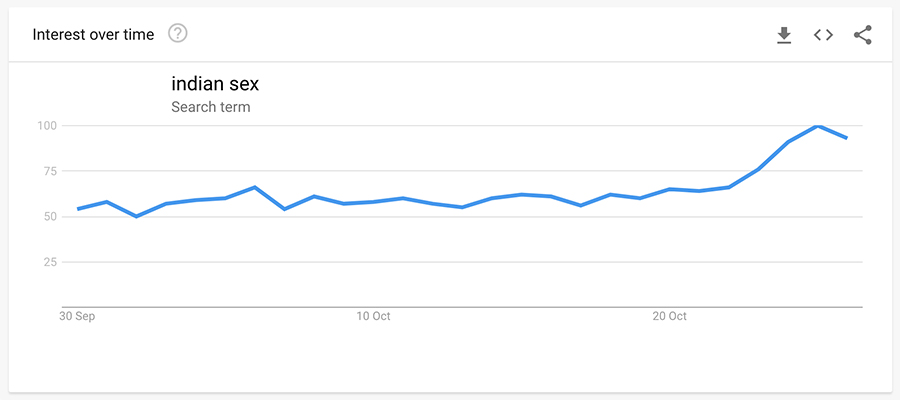This screenshot has width=900, height=400.
Task: Click the first data point of trend line
Action: [x=78, y=209]
